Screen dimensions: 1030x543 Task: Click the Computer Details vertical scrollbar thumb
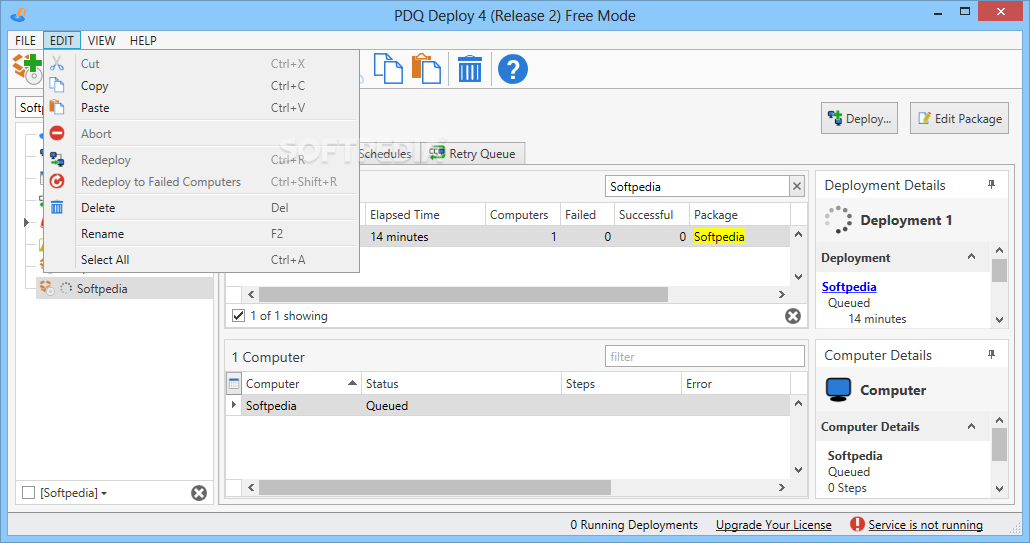(x=999, y=445)
